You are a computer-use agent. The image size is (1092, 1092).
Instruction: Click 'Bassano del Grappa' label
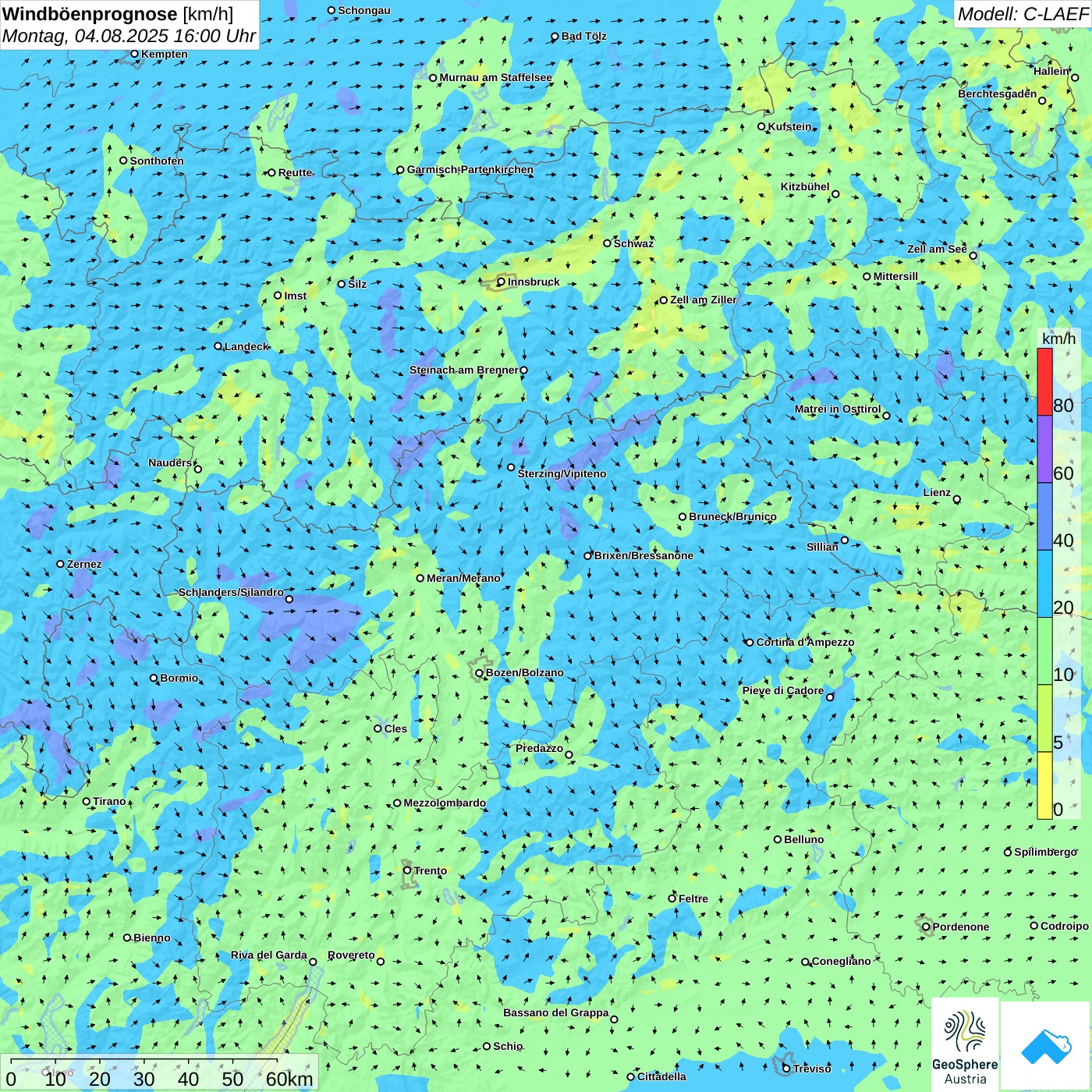click(x=556, y=1012)
